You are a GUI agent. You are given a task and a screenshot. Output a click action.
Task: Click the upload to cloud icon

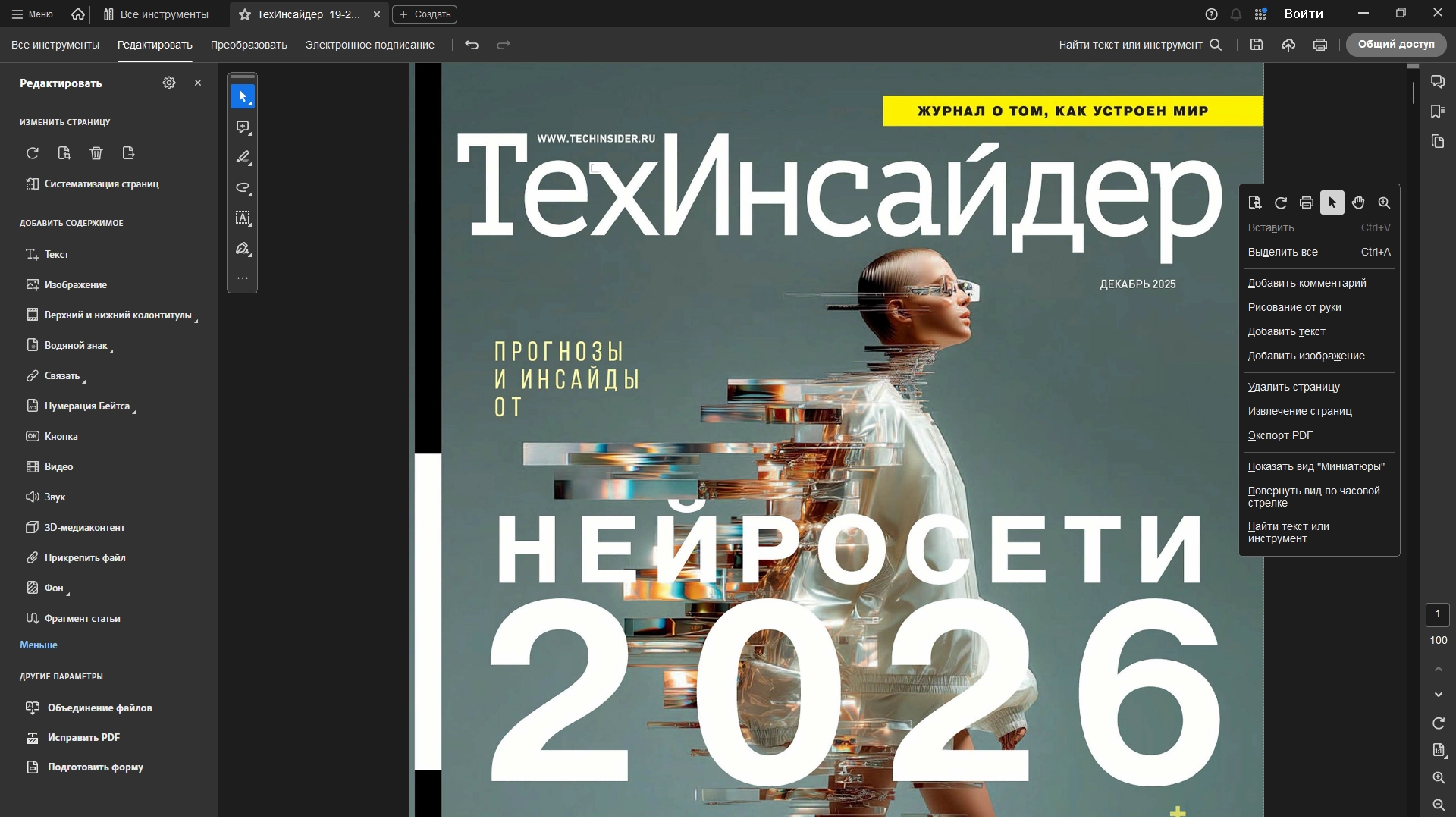(1288, 45)
